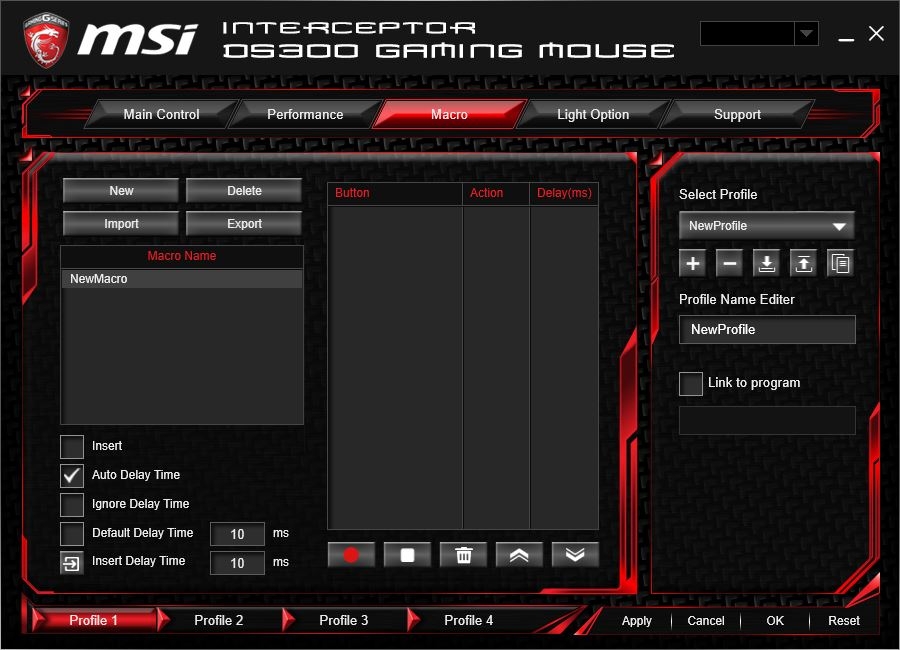Start macro recording with red record button

point(351,555)
